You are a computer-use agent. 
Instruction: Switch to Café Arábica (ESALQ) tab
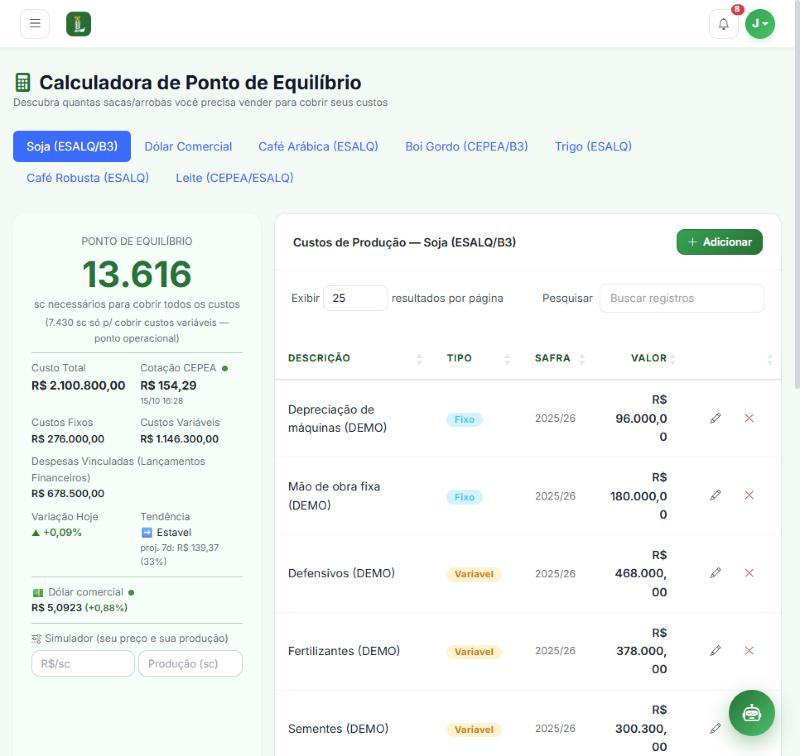pos(318,146)
